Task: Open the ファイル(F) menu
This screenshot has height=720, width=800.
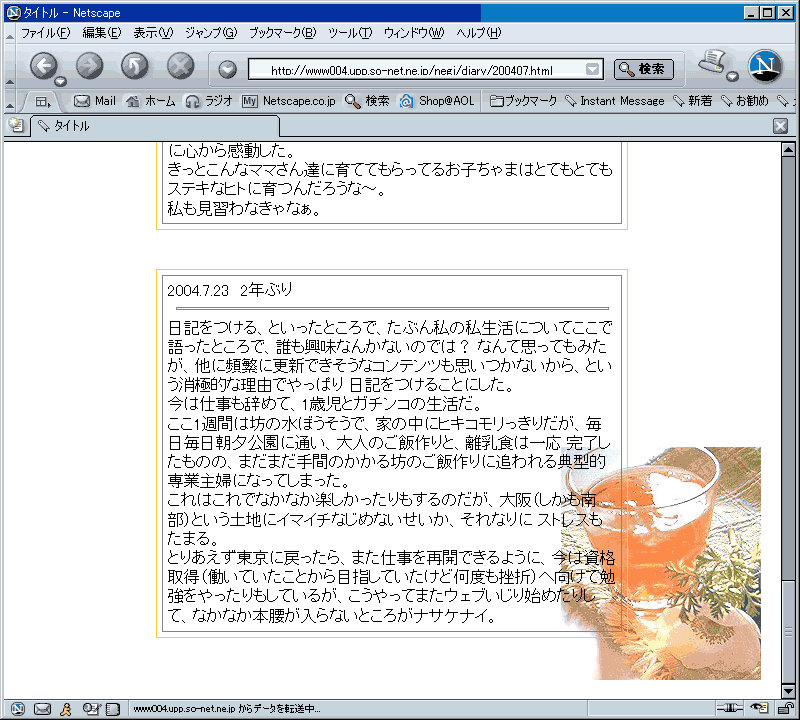Action: pos(45,33)
